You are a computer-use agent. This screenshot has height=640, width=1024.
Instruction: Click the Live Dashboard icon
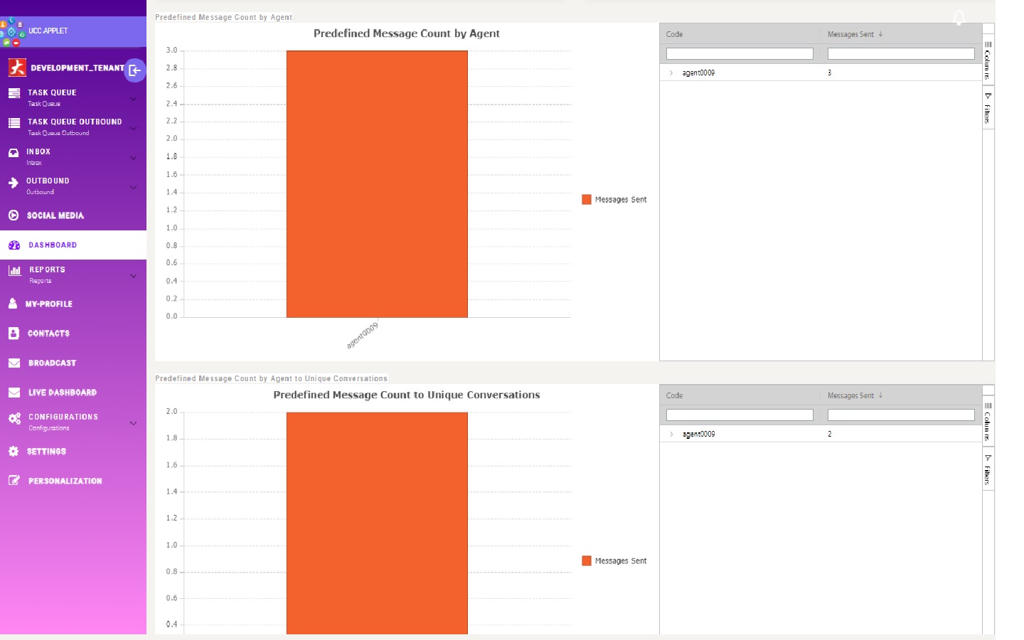(14, 393)
